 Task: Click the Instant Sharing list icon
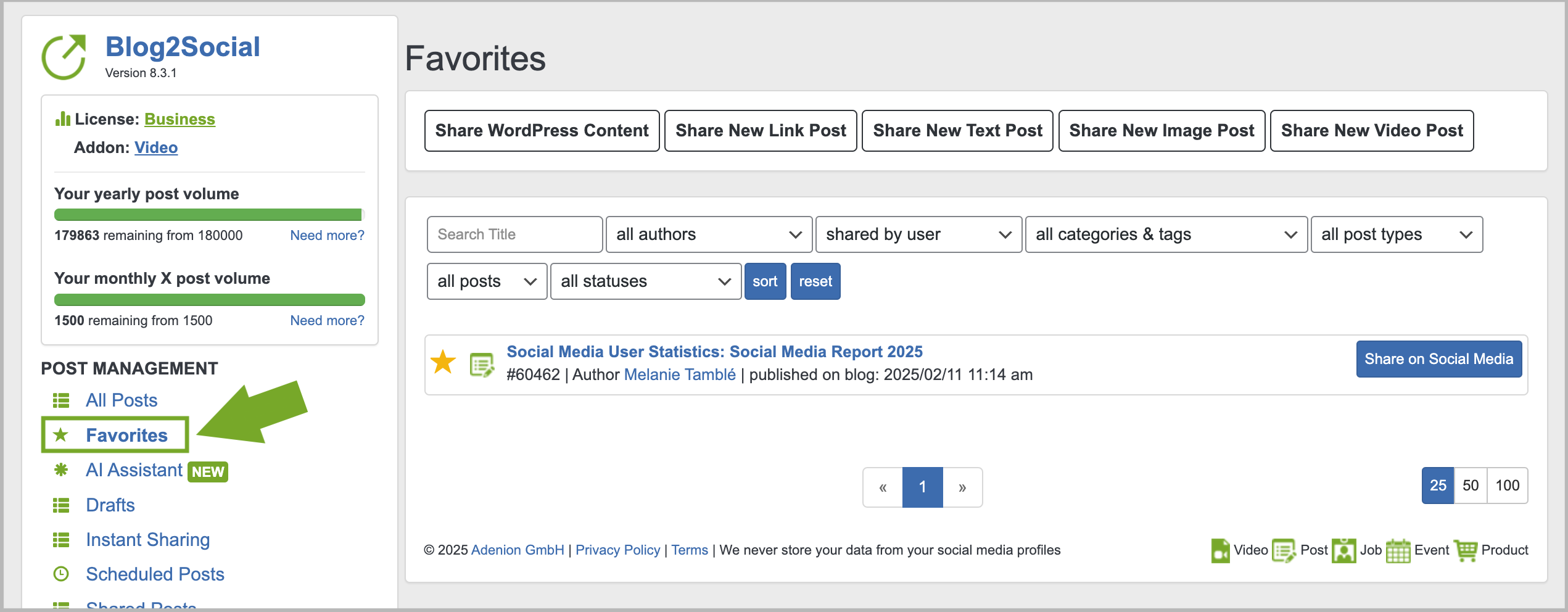(61, 540)
